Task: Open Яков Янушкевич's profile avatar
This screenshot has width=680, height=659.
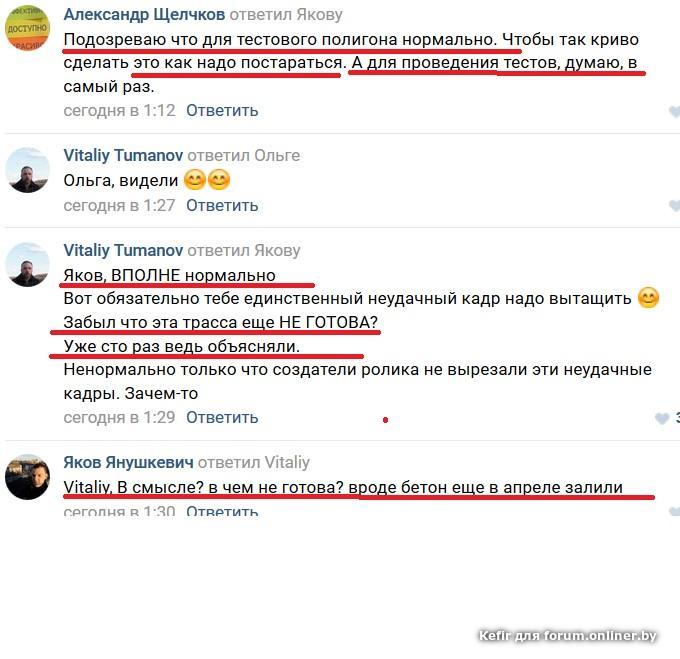Action: 27,477
